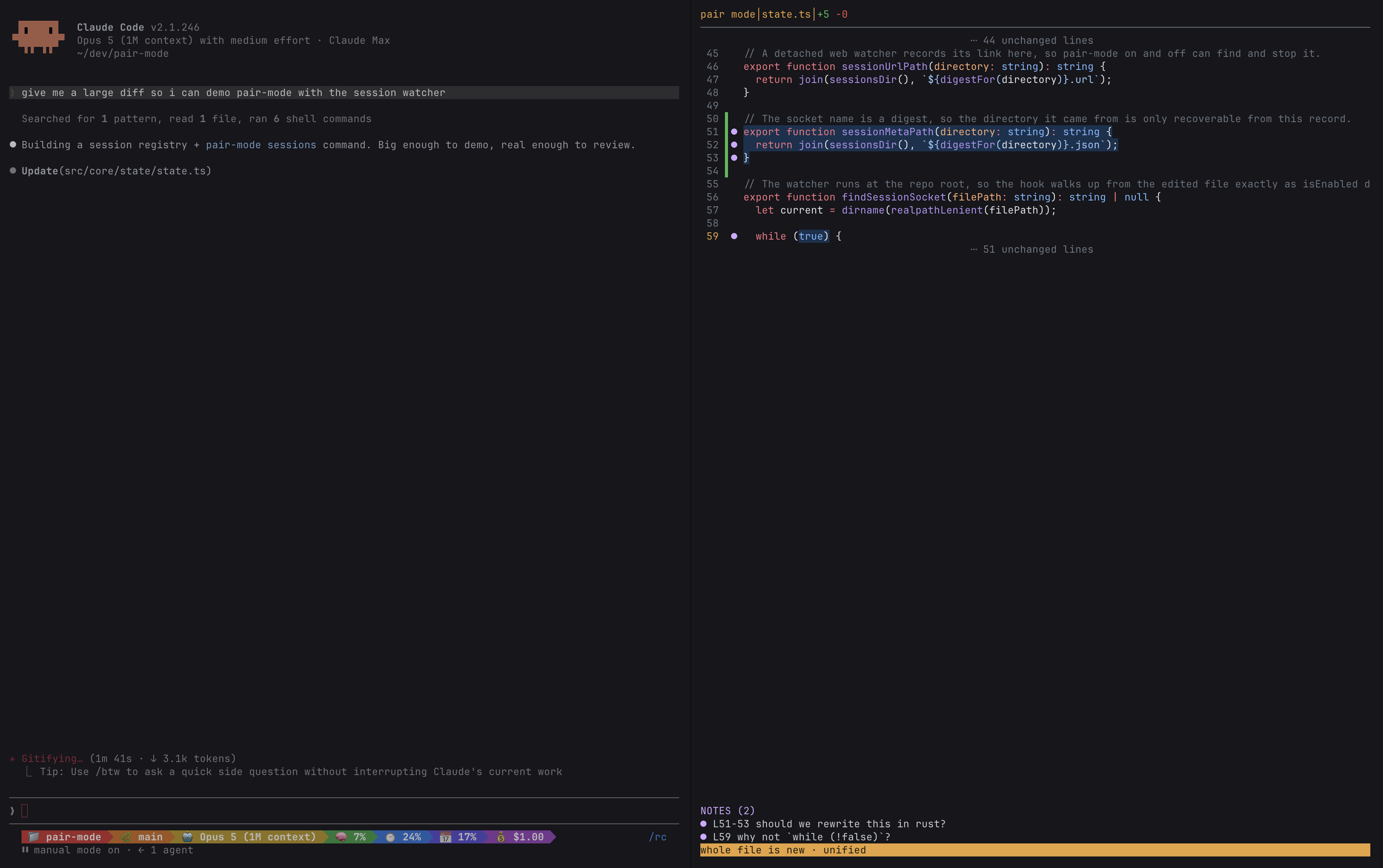
Task: Click the folder icon in the pair-mode status segment
Action: pos(34,837)
